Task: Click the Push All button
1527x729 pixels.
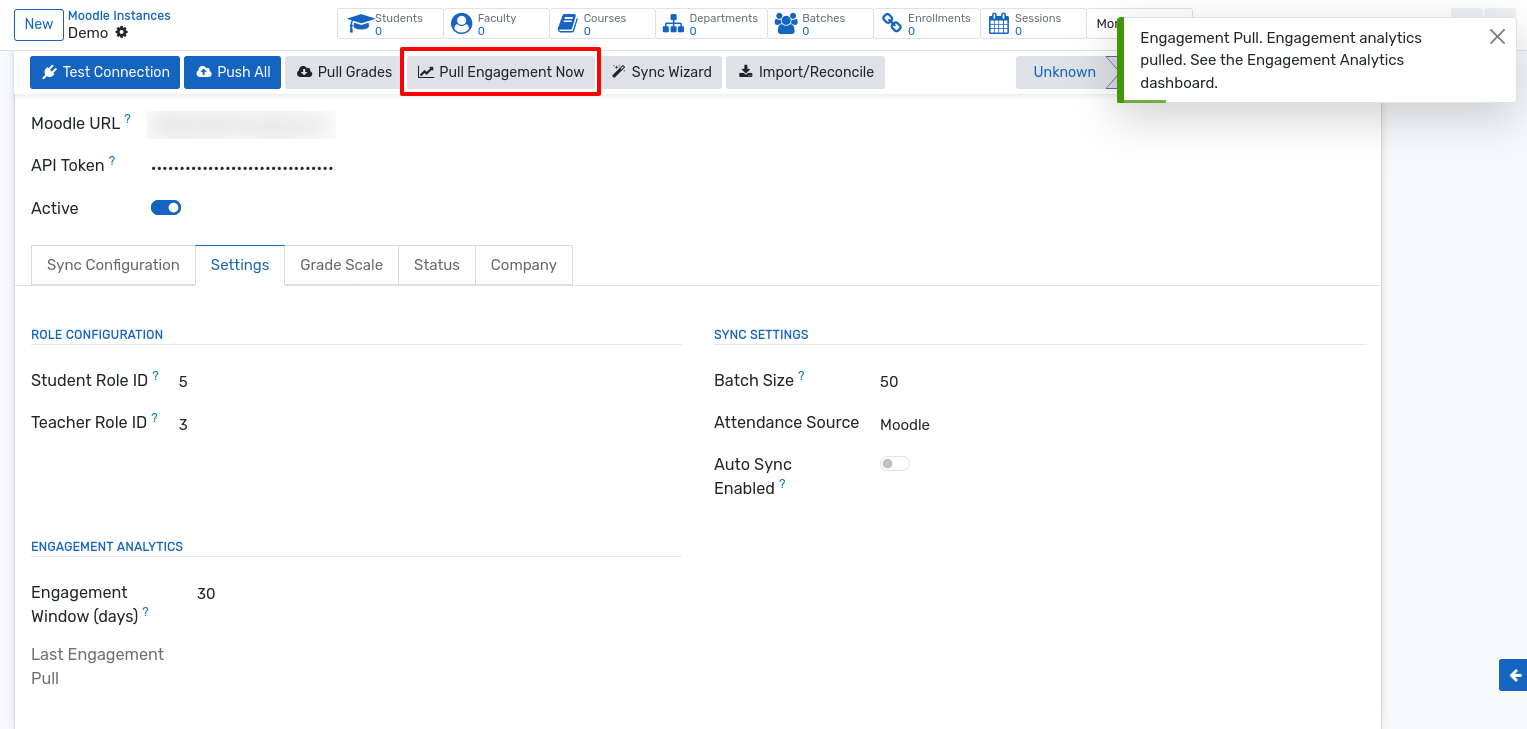Action: tap(232, 72)
